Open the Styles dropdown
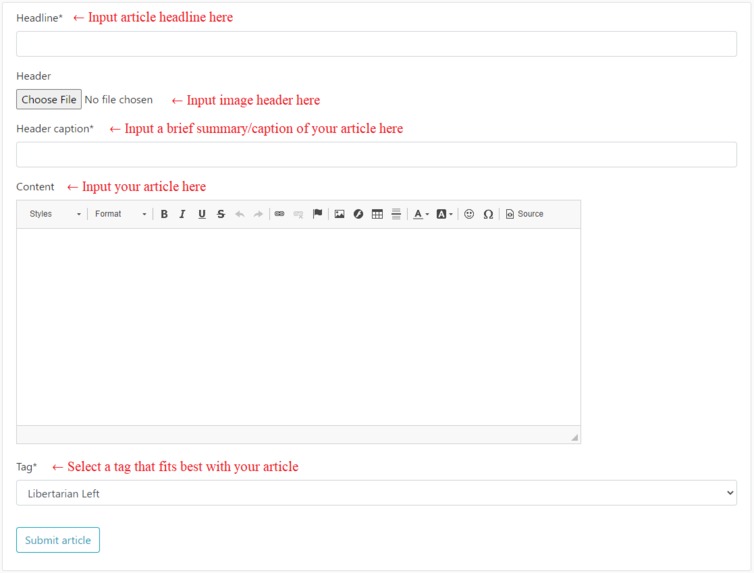The image size is (754, 573). pyautogui.click(x=55, y=214)
